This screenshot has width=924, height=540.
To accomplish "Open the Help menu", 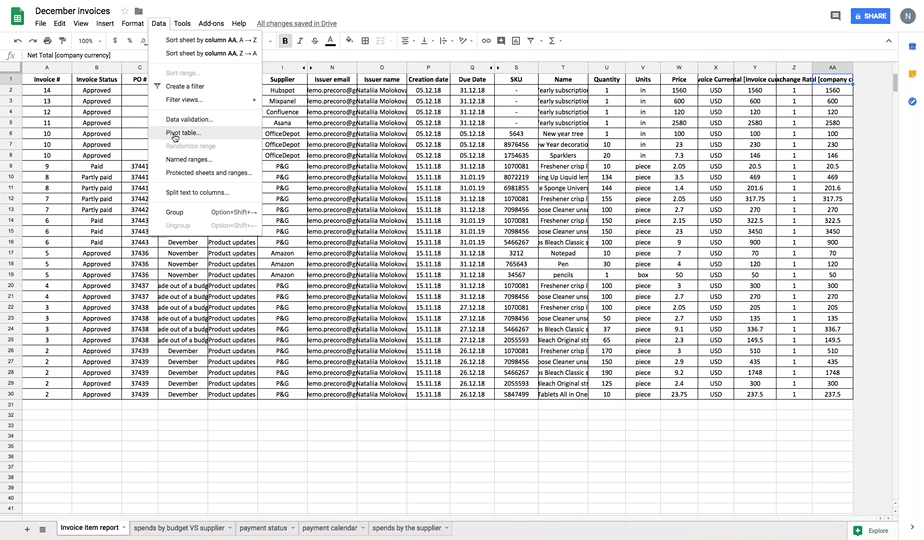I will coord(239,24).
